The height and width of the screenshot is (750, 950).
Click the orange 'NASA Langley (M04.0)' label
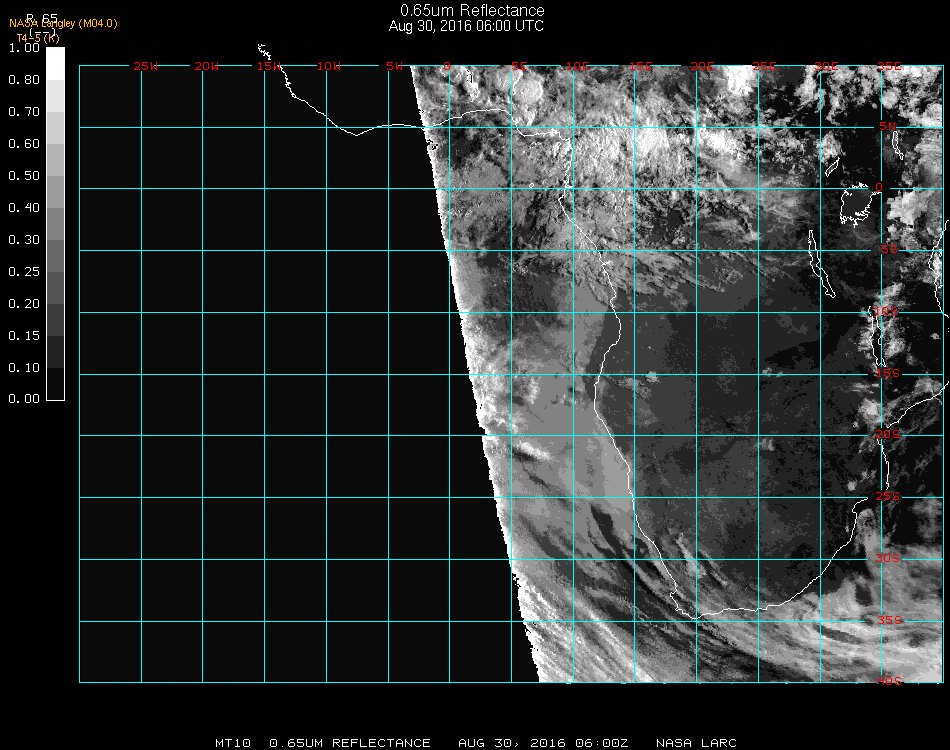click(63, 23)
